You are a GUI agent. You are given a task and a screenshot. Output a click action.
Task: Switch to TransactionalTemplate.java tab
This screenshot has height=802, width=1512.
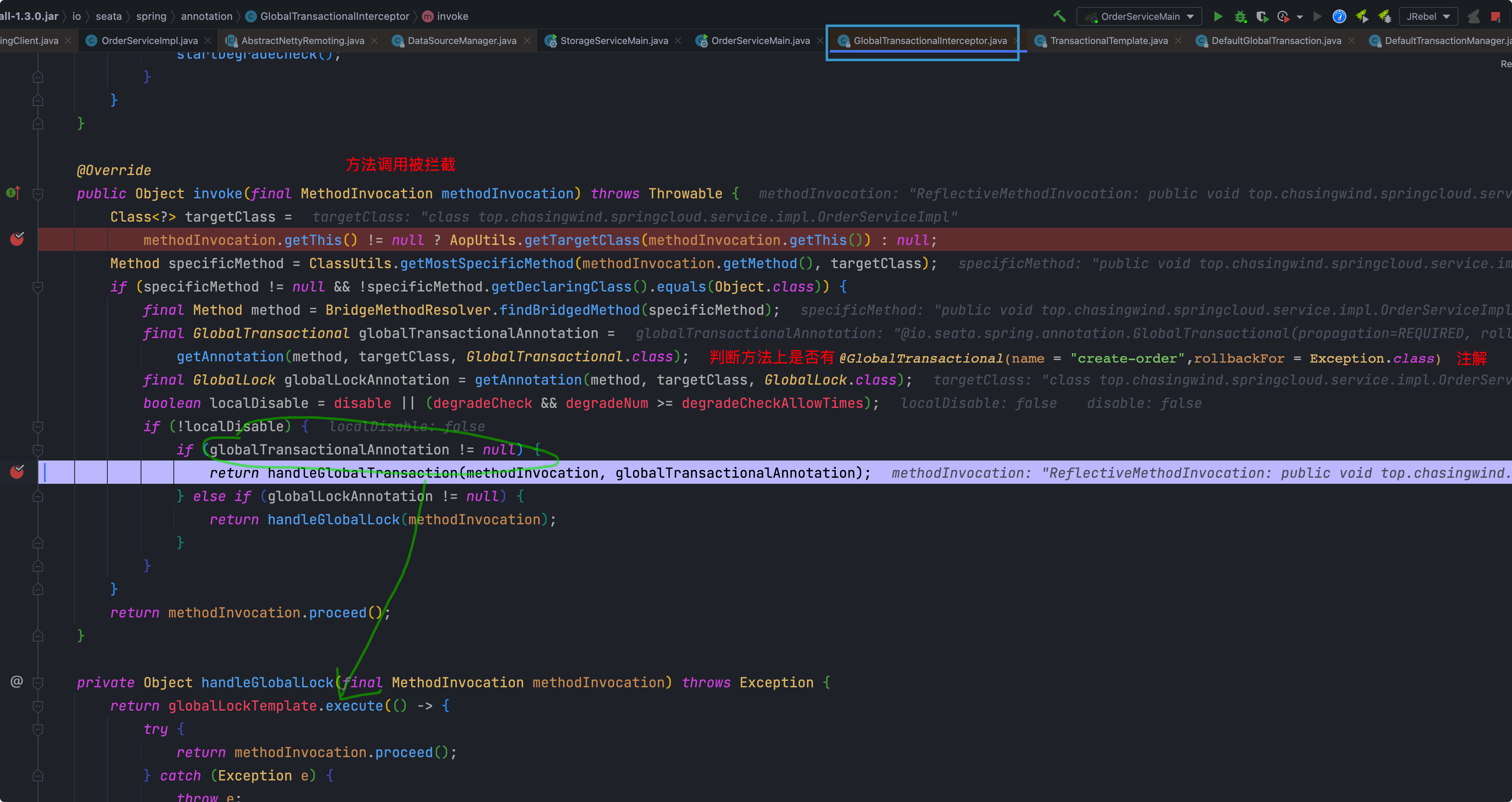click(1108, 41)
